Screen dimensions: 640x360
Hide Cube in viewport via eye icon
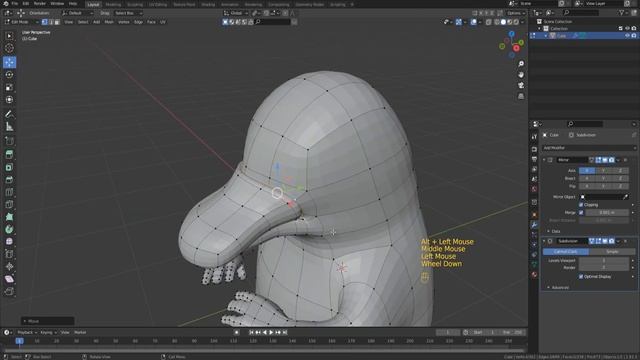tap(627, 36)
